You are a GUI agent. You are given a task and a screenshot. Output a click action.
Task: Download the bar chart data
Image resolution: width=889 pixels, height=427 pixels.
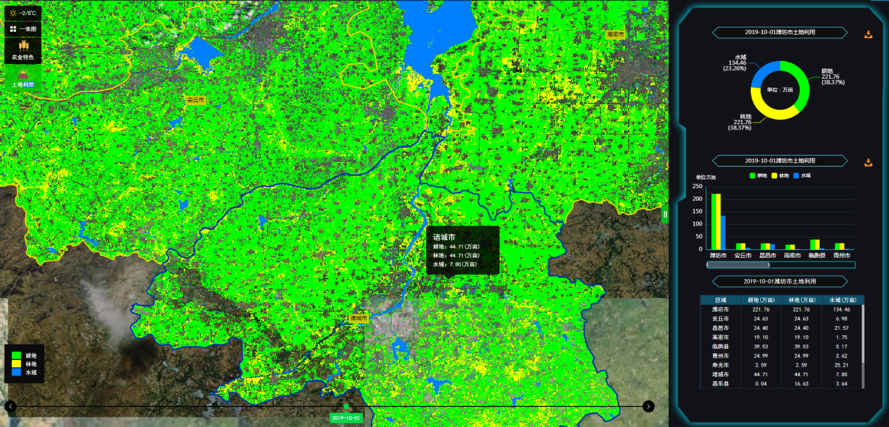click(868, 162)
